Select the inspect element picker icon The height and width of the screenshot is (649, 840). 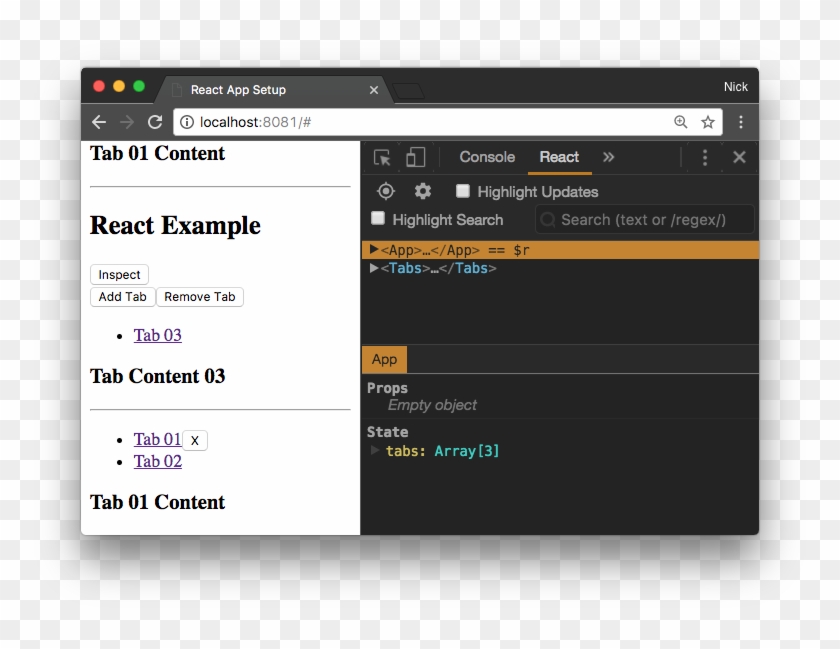pyautogui.click(x=383, y=157)
